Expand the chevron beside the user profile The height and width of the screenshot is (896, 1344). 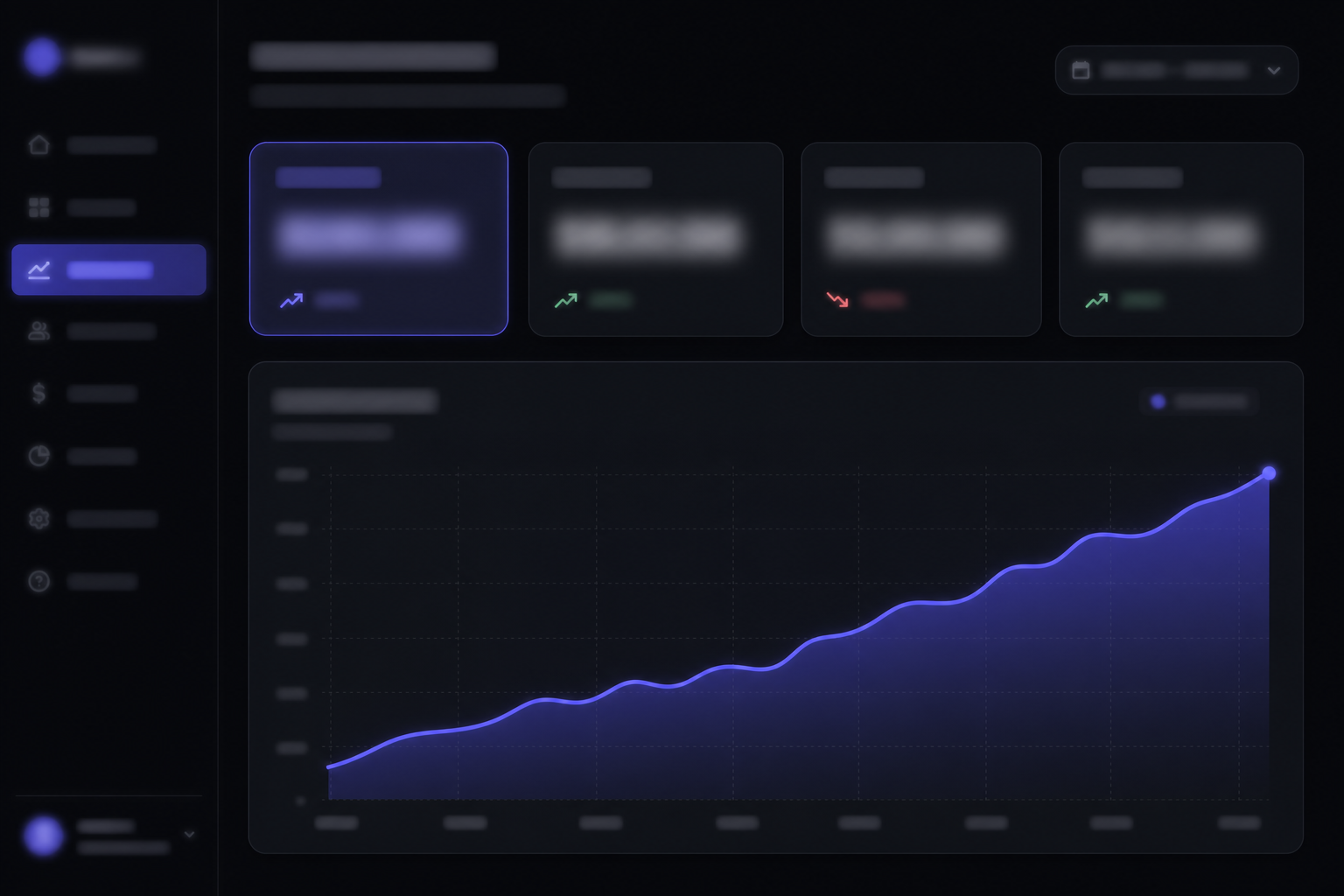pos(189,835)
